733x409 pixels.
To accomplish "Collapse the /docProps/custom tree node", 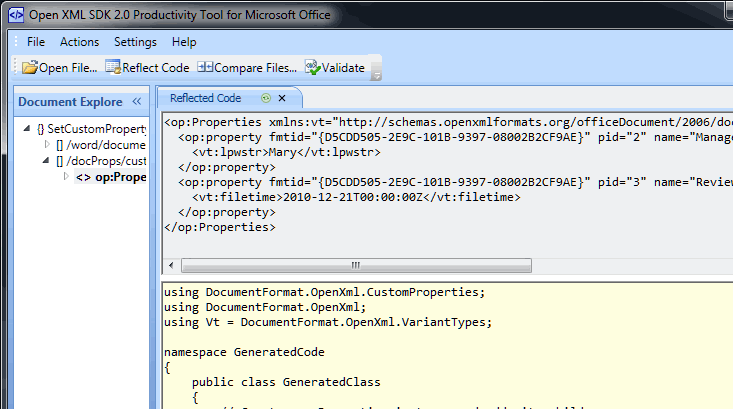I will 46,160.
